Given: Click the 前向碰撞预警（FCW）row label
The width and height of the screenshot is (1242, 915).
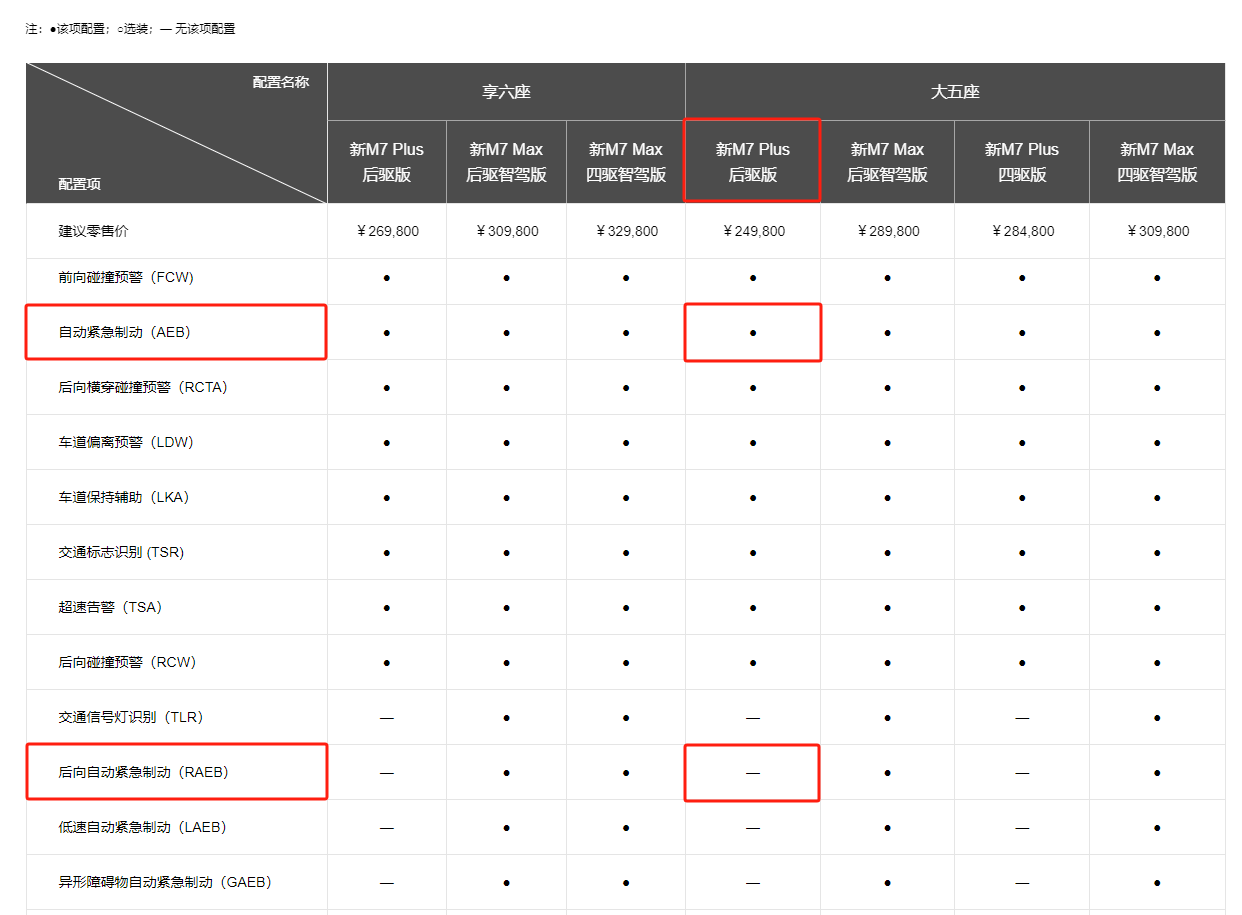Looking at the screenshot, I should click(x=126, y=277).
